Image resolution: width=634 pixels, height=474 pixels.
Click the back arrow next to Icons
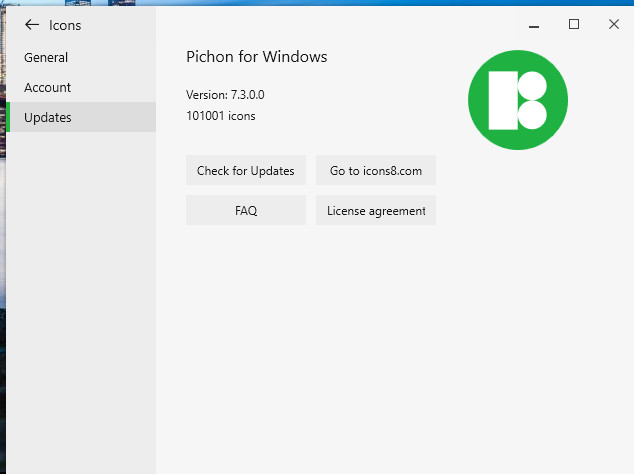point(32,25)
